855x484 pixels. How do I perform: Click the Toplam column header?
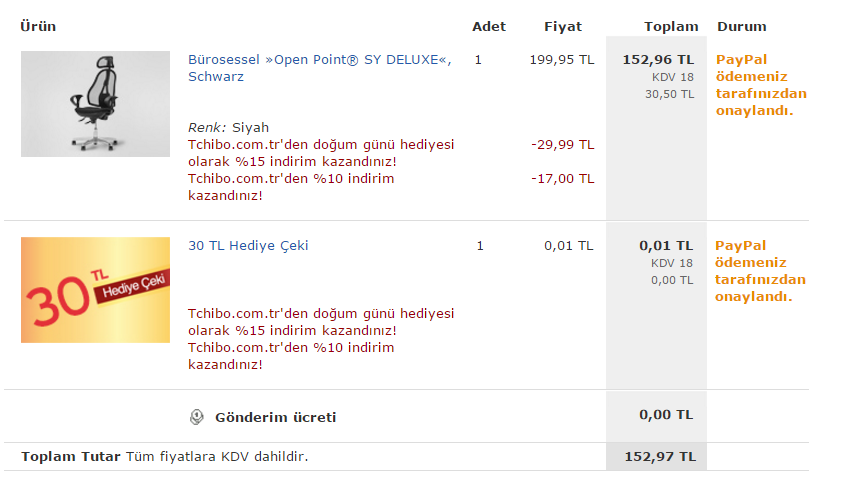(x=671, y=27)
